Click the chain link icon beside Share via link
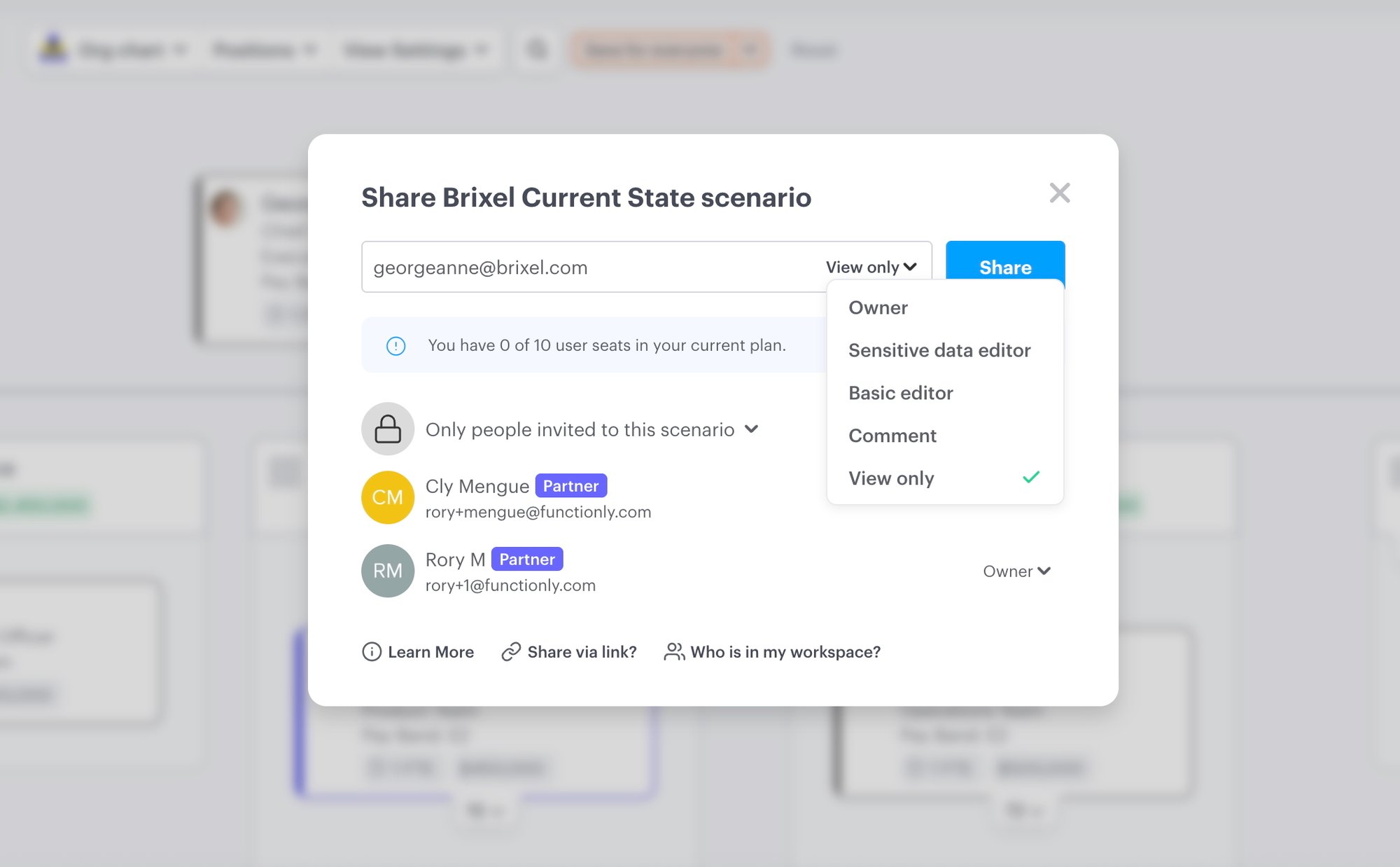Image resolution: width=1400 pixels, height=867 pixels. [x=510, y=651]
